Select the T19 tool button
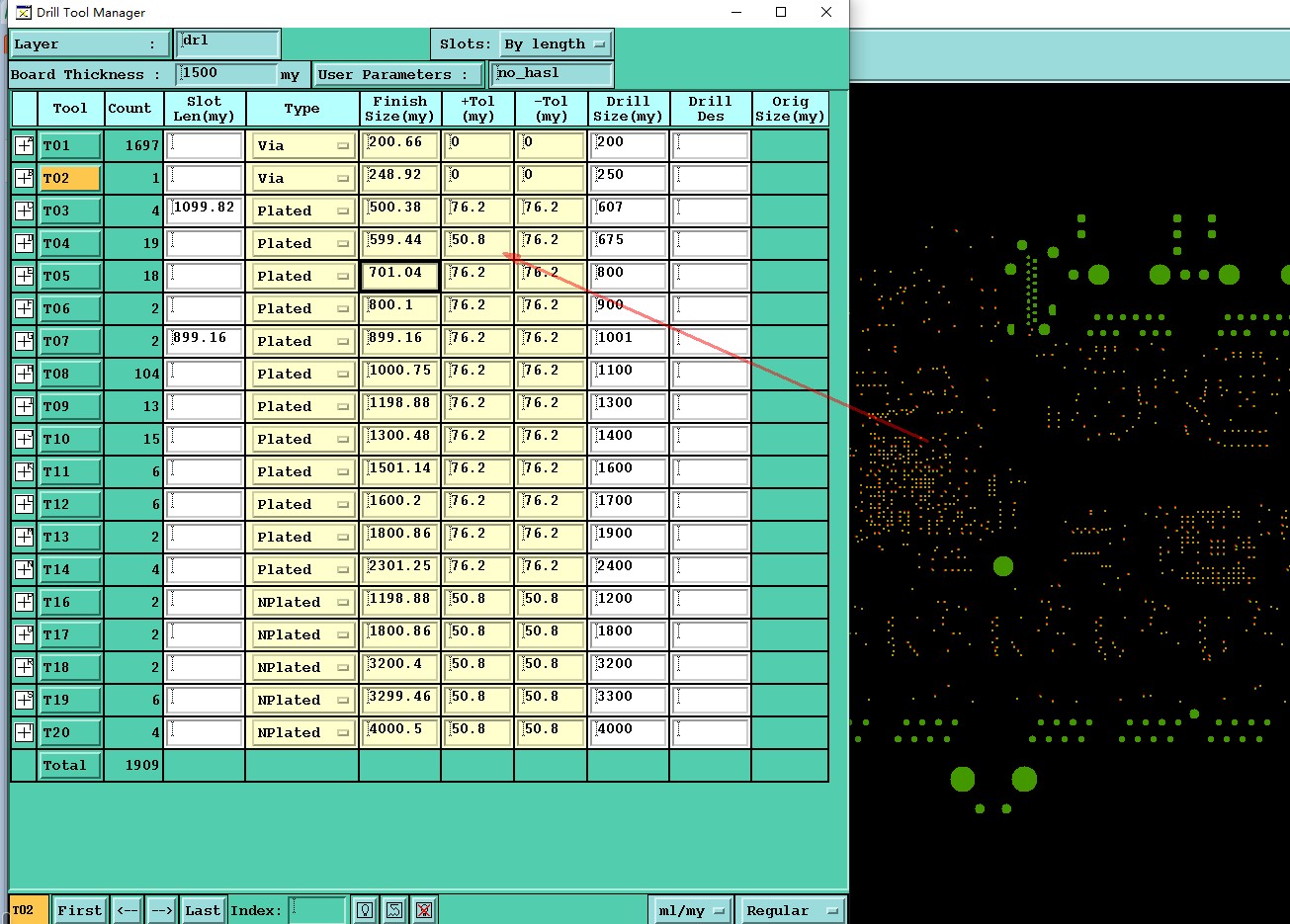This screenshot has height=924, width=1290. pyautogui.click(x=69, y=700)
